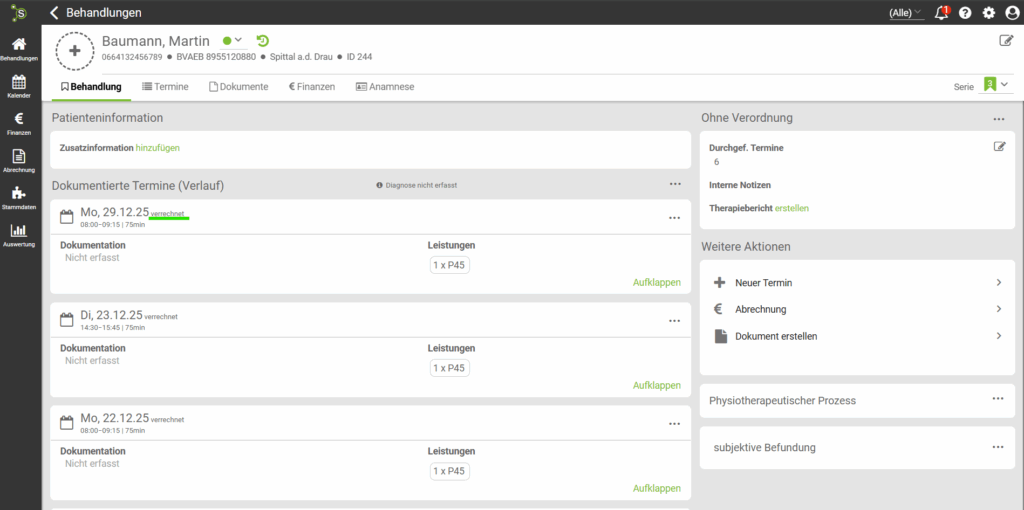Open Abrechnung in the left sidebar
The height and width of the screenshot is (510, 1024).
[x=19, y=160]
